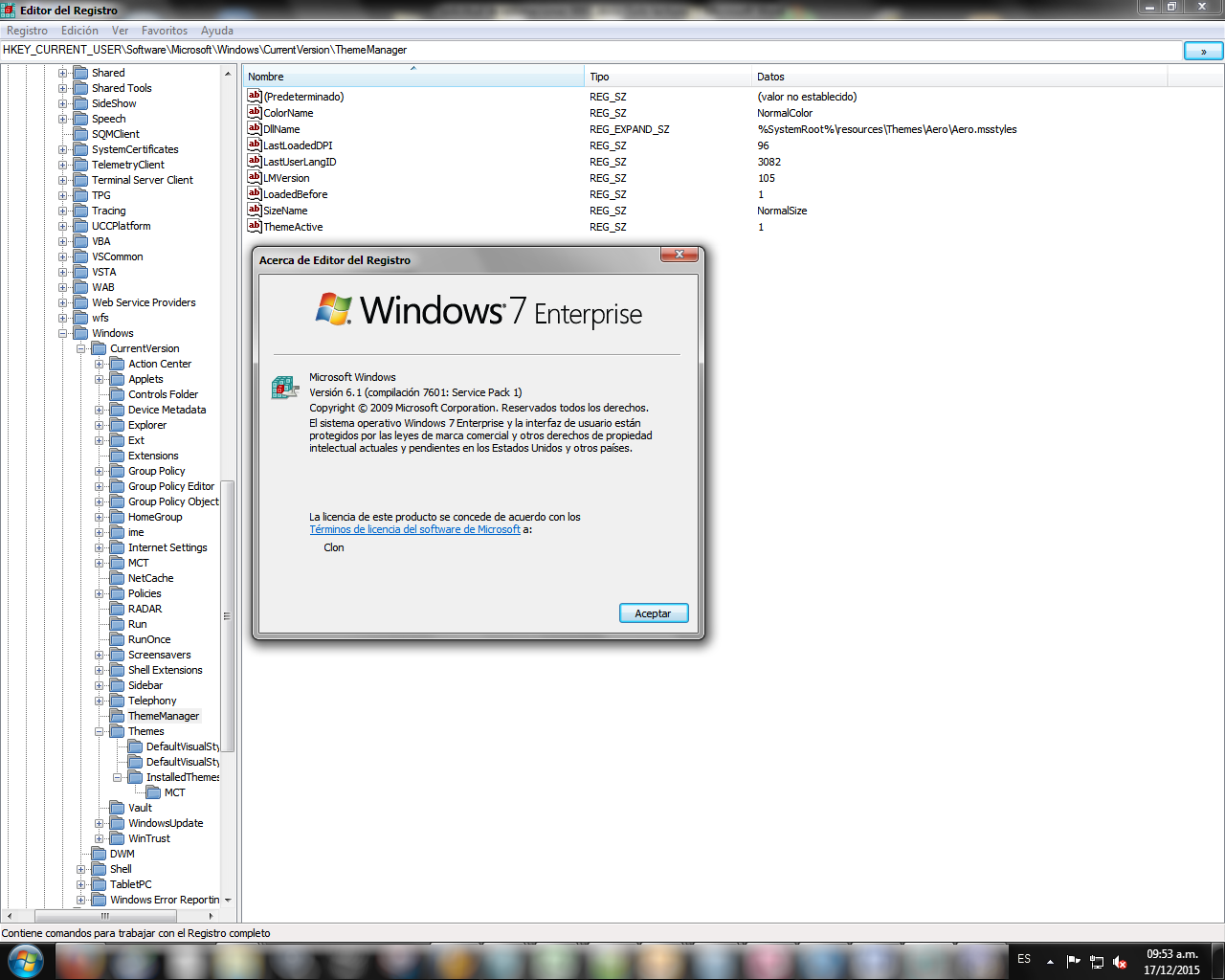1225x980 pixels.
Task: Click the Aceptar button
Action: pos(654,612)
